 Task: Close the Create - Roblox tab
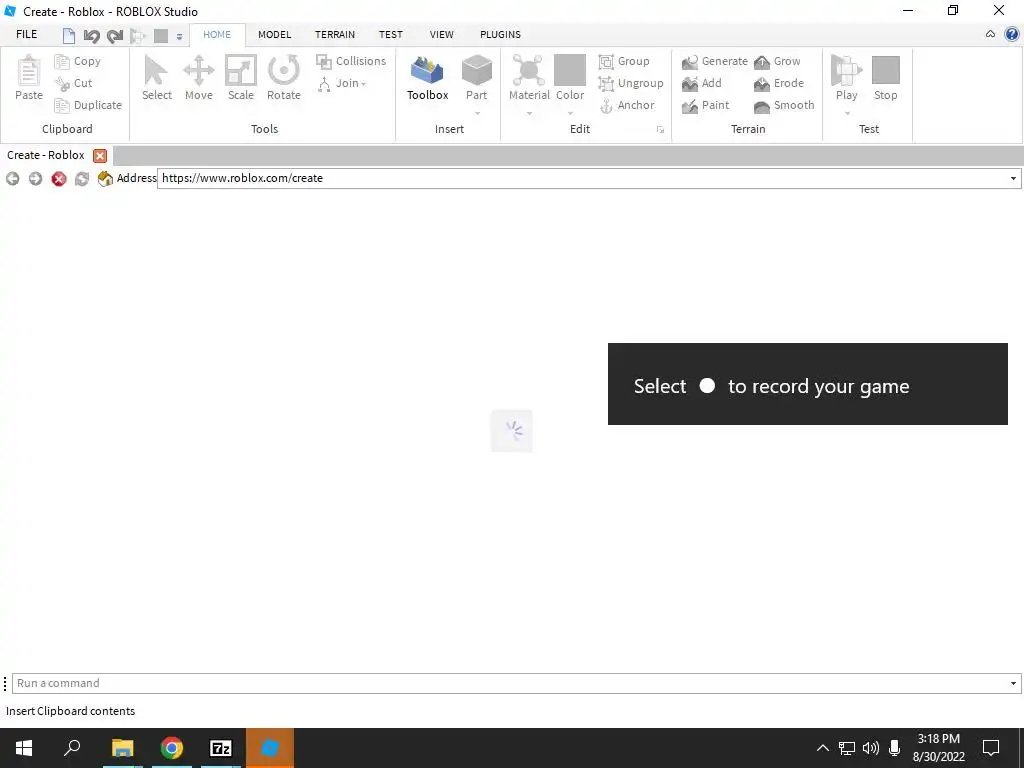pos(100,155)
